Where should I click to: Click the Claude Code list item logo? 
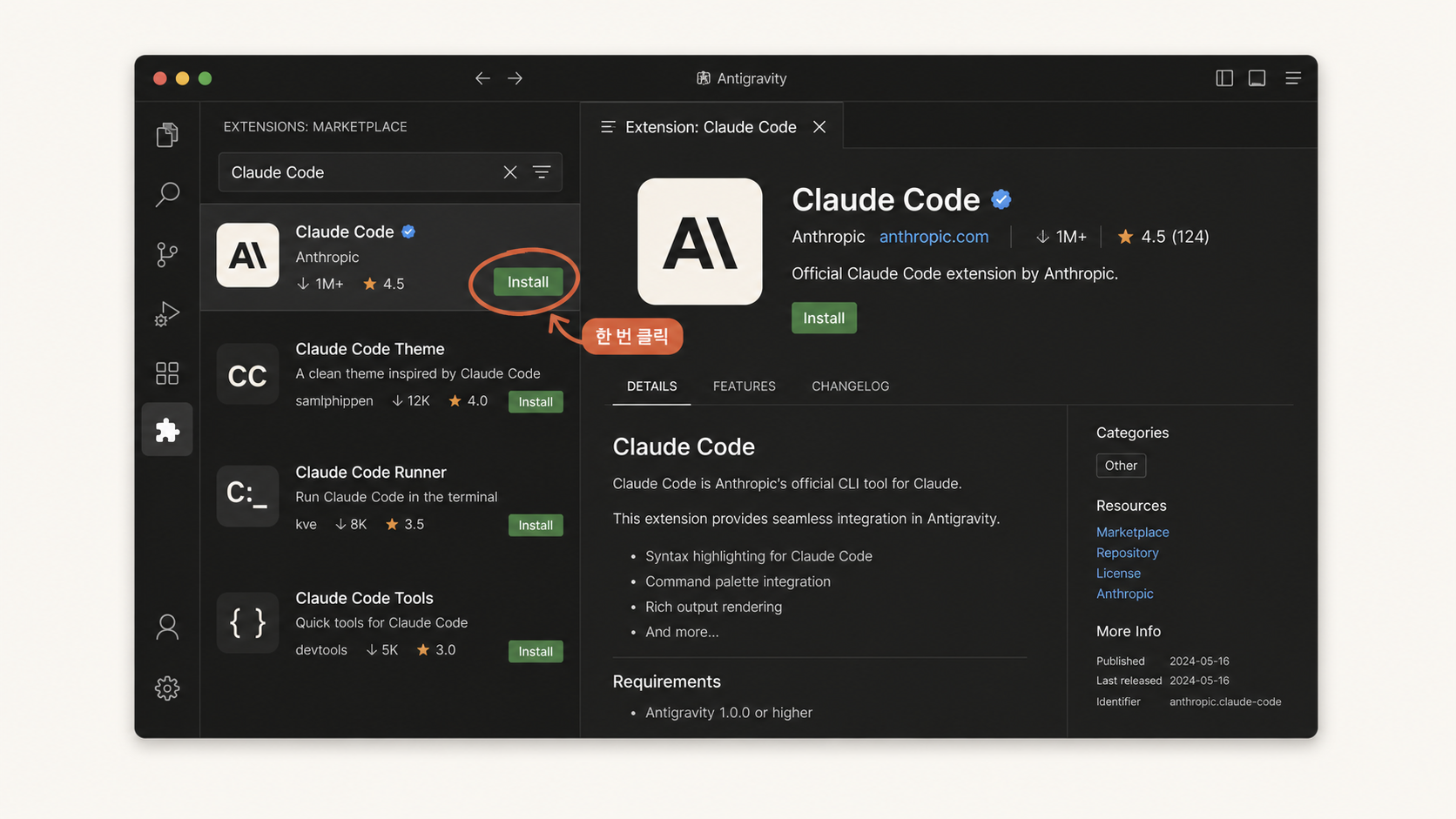click(x=248, y=255)
